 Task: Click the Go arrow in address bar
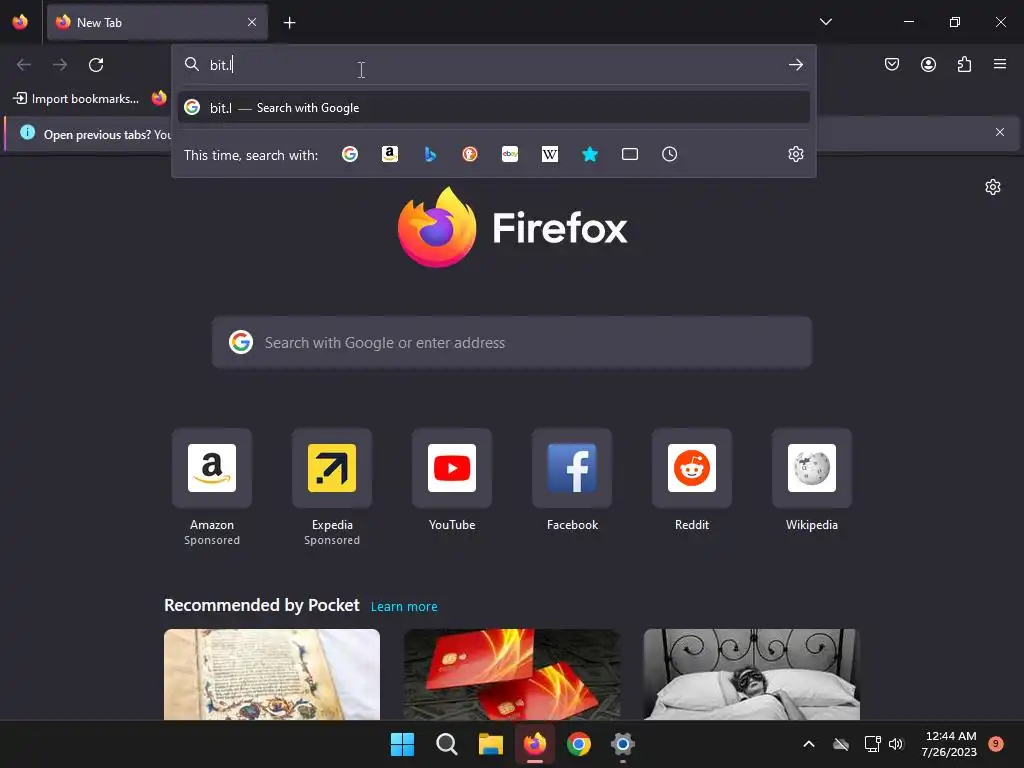coord(795,65)
